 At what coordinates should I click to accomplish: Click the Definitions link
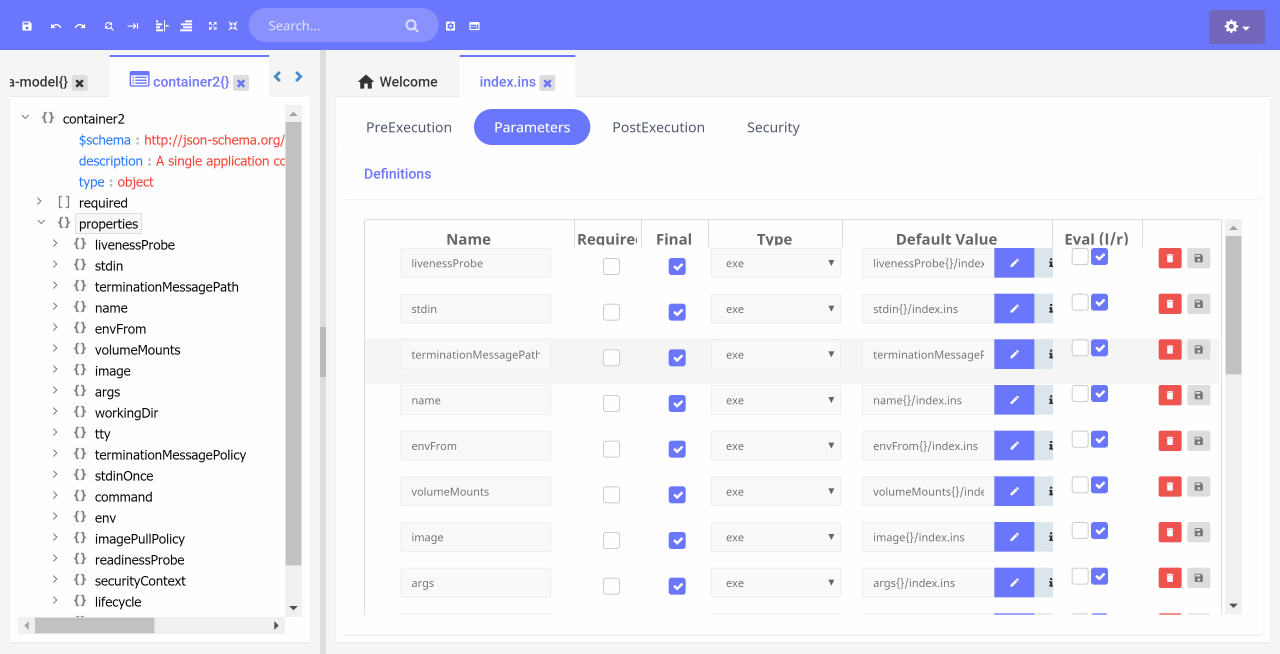pyautogui.click(x=397, y=174)
